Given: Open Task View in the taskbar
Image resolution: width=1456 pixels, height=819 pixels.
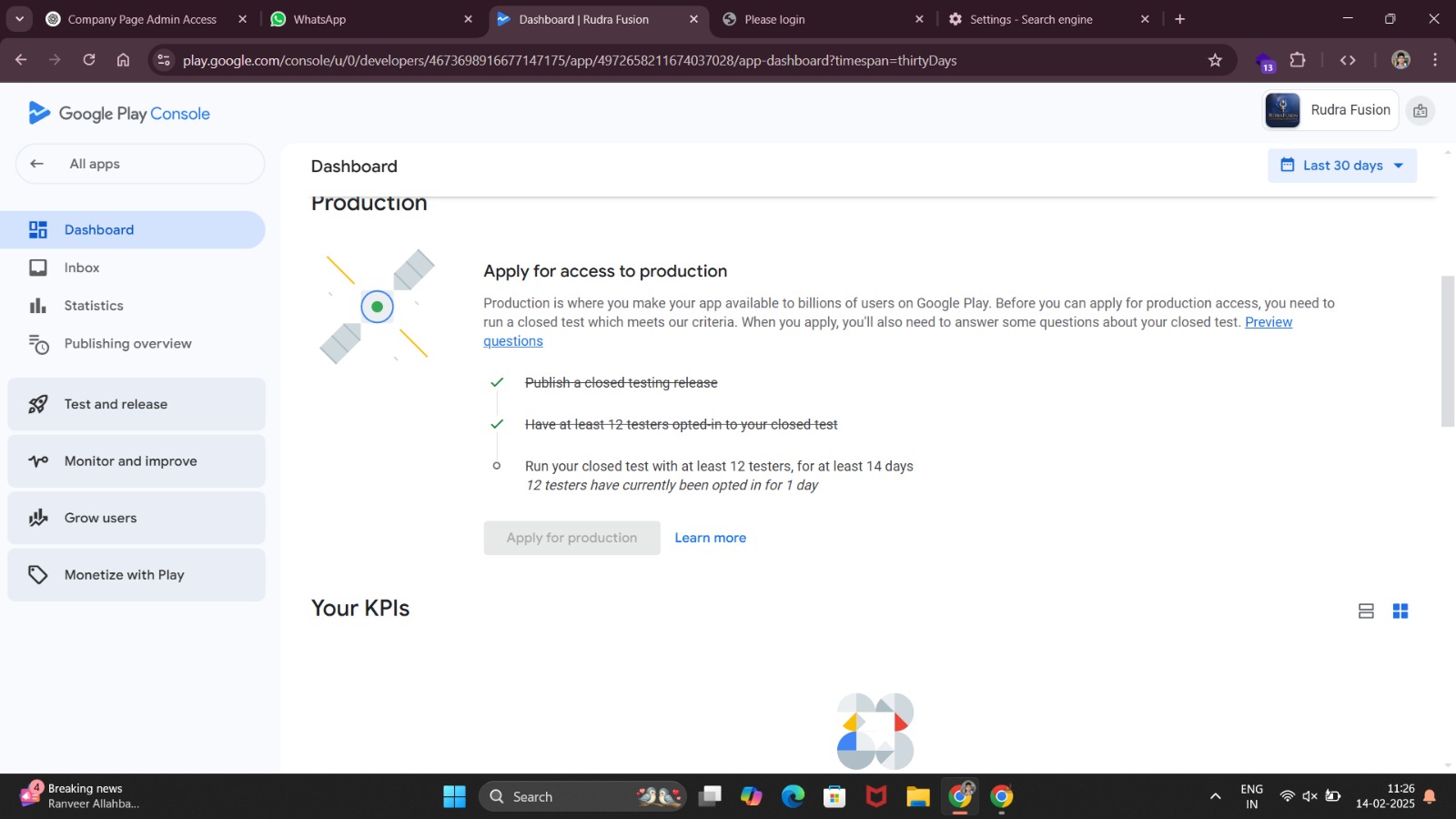Looking at the screenshot, I should pyautogui.click(x=710, y=797).
